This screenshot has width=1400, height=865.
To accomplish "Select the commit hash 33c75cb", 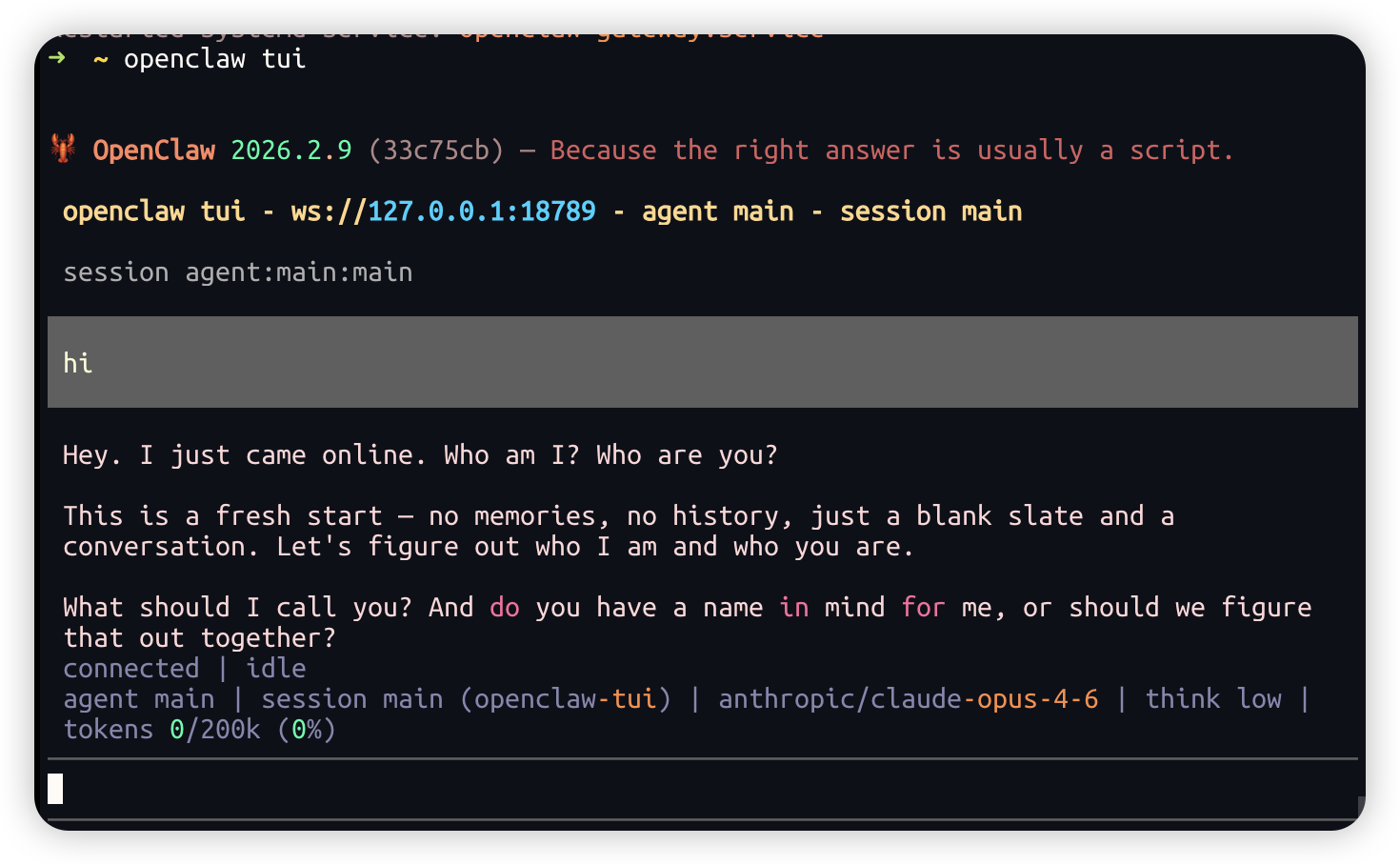I will pyautogui.click(x=436, y=151).
